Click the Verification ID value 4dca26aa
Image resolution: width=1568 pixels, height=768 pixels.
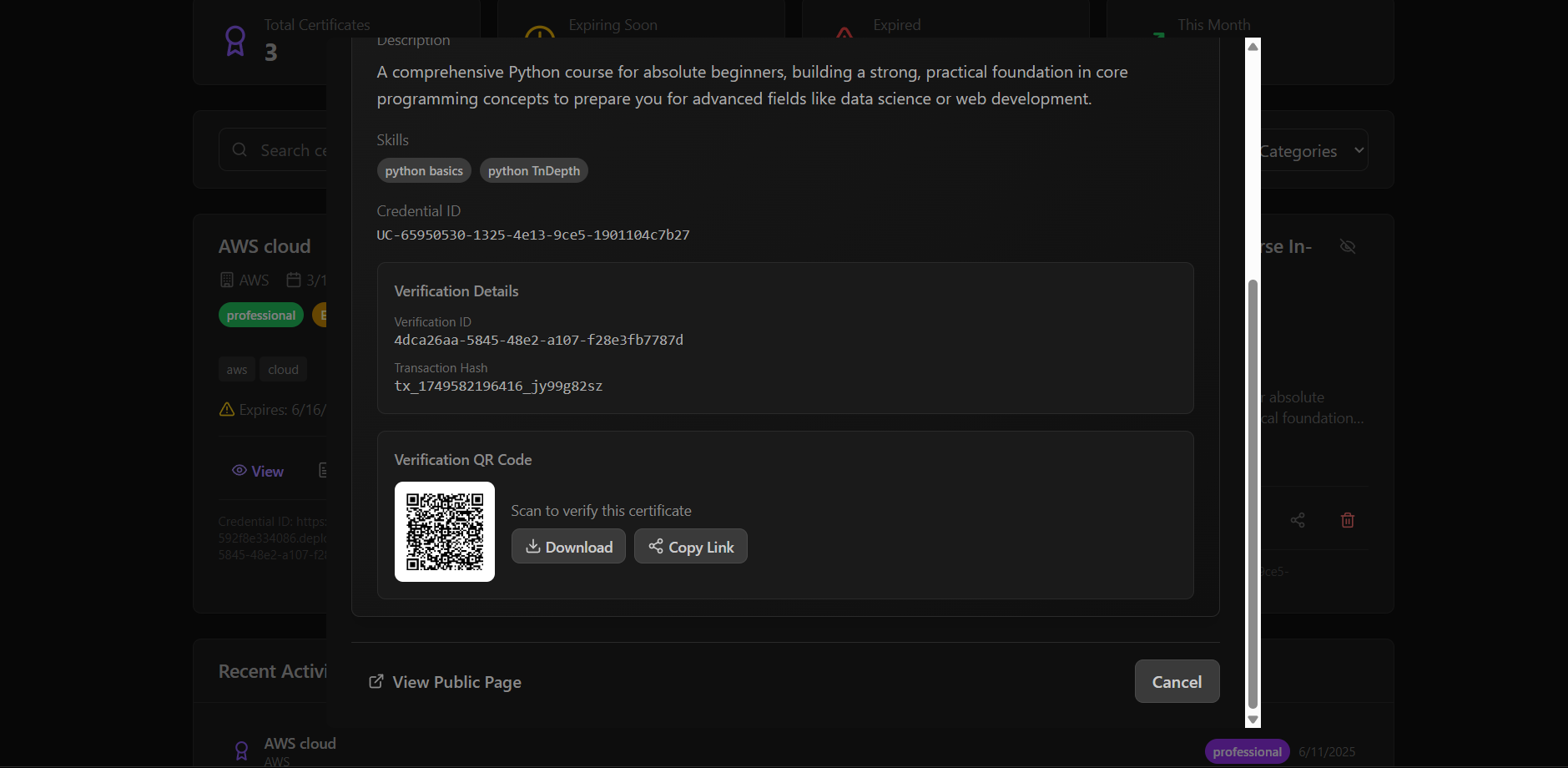click(x=538, y=341)
